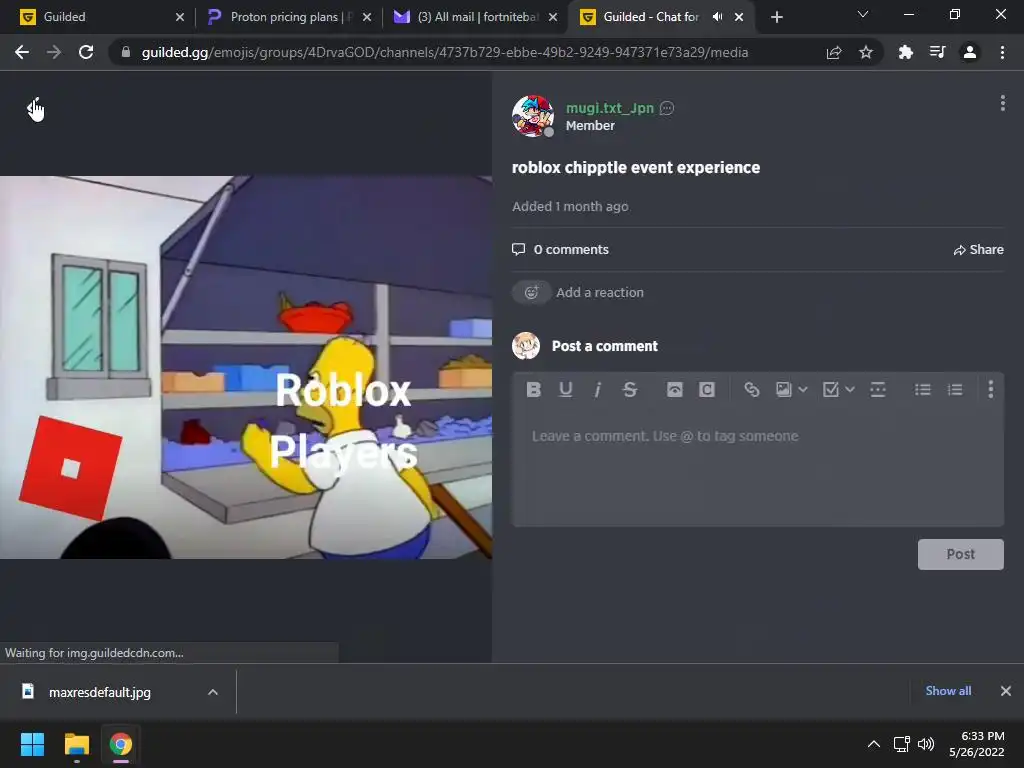Open mugi.txt_Jpn user profile name

click(x=609, y=108)
